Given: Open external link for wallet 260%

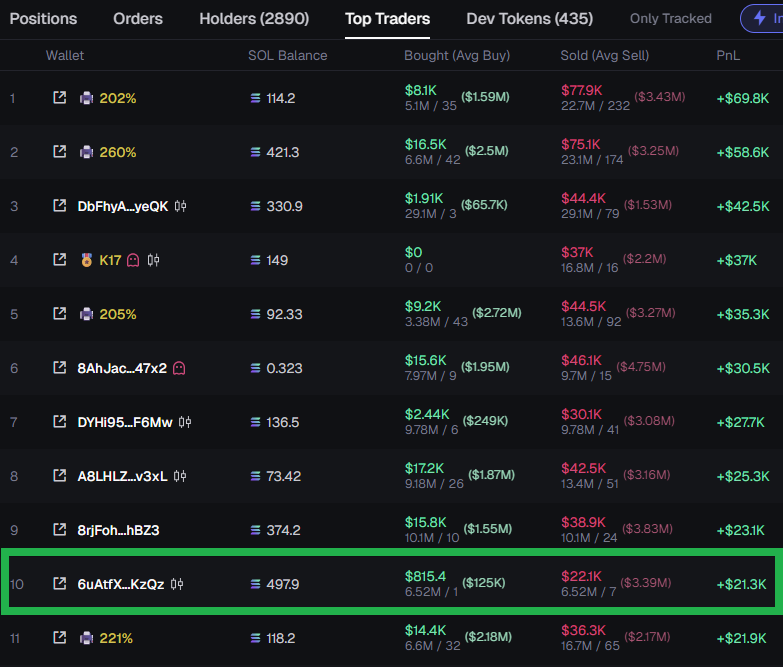Looking at the screenshot, I should coord(59,151).
